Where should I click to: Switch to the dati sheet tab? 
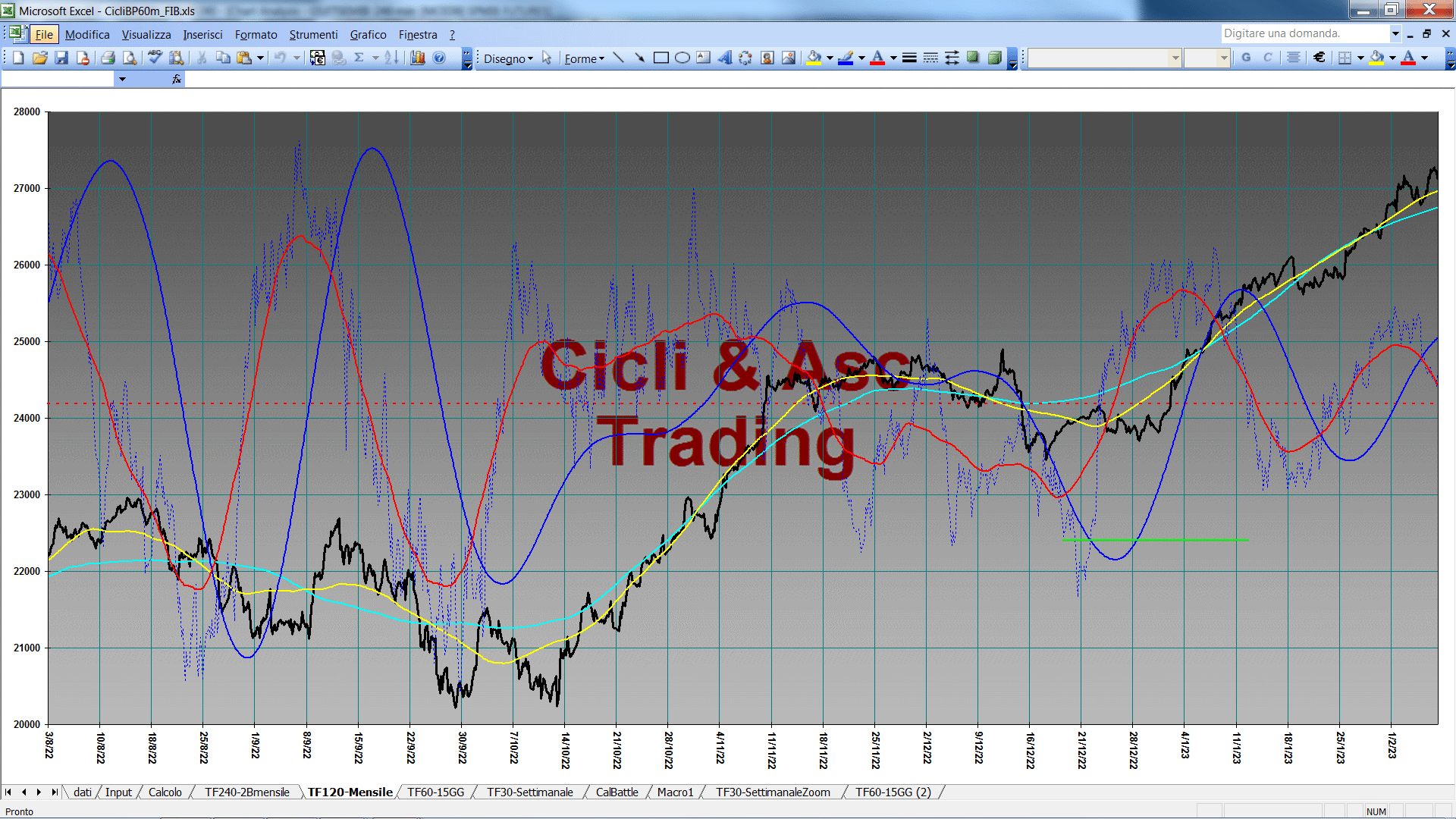pos(83,792)
